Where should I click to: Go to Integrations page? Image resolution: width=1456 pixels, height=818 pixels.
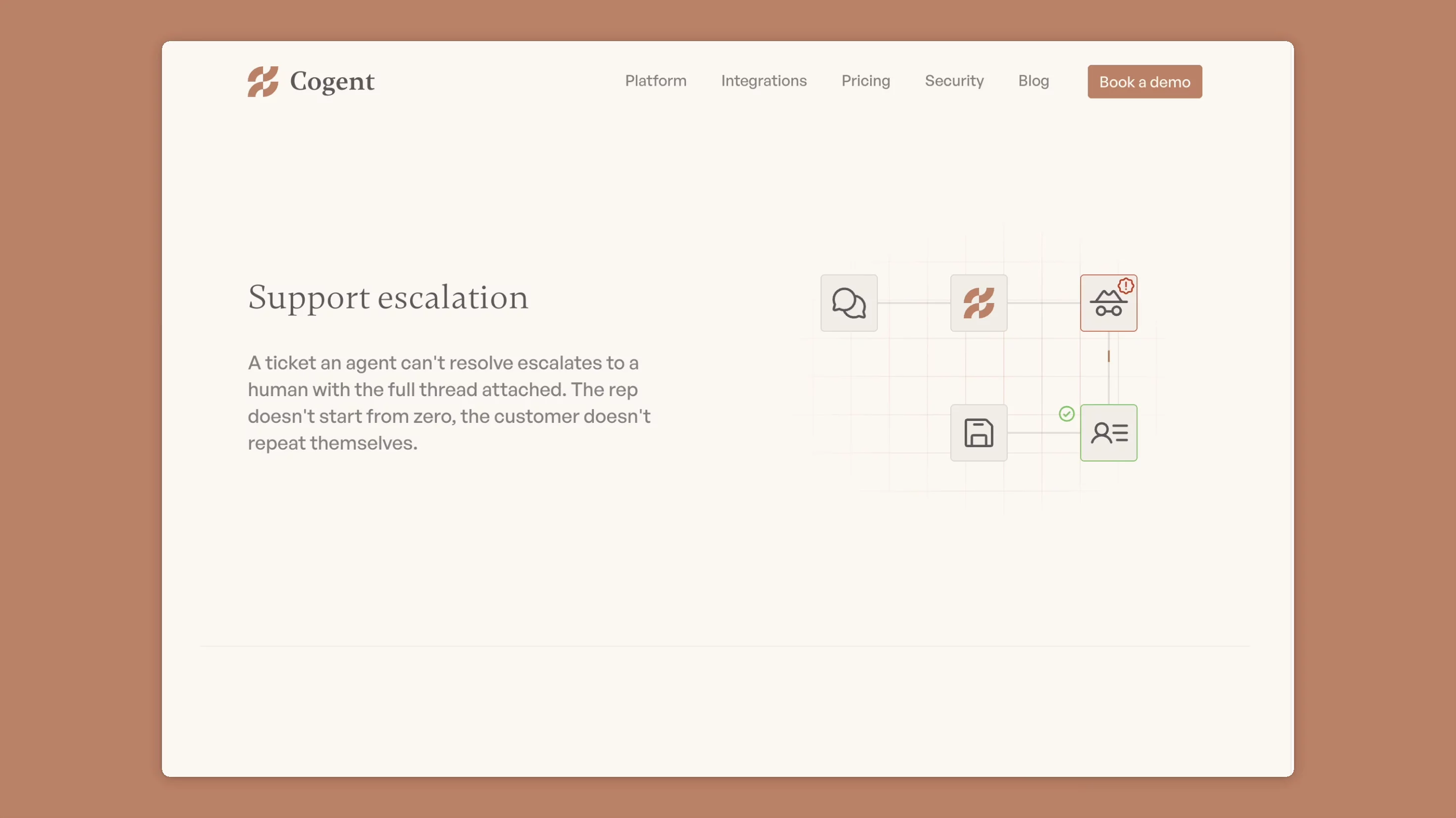764,81
